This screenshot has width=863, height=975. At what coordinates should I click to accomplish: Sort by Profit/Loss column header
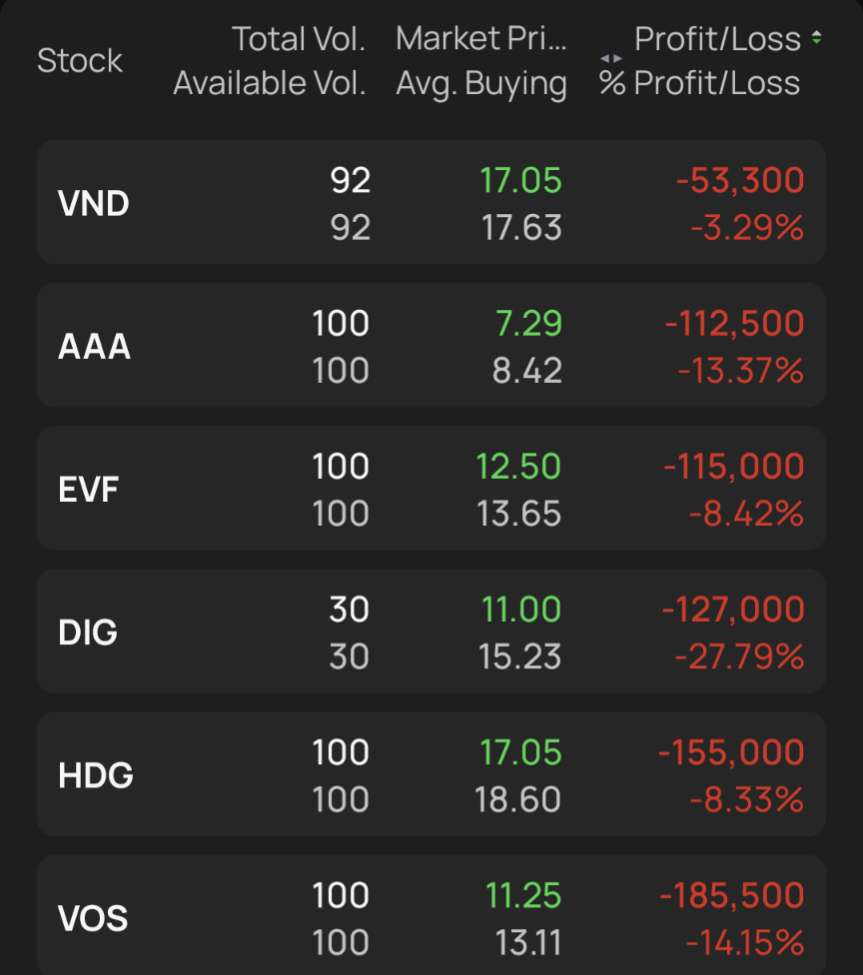click(718, 39)
